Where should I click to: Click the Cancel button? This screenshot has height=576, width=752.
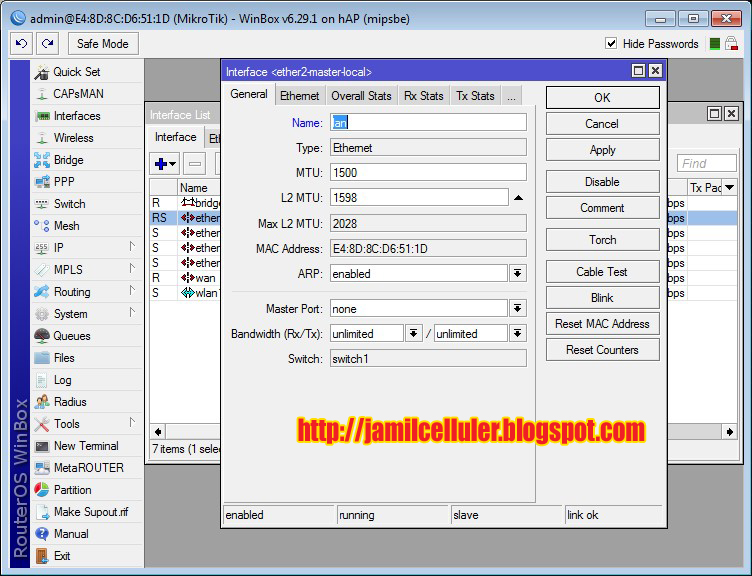click(602, 124)
